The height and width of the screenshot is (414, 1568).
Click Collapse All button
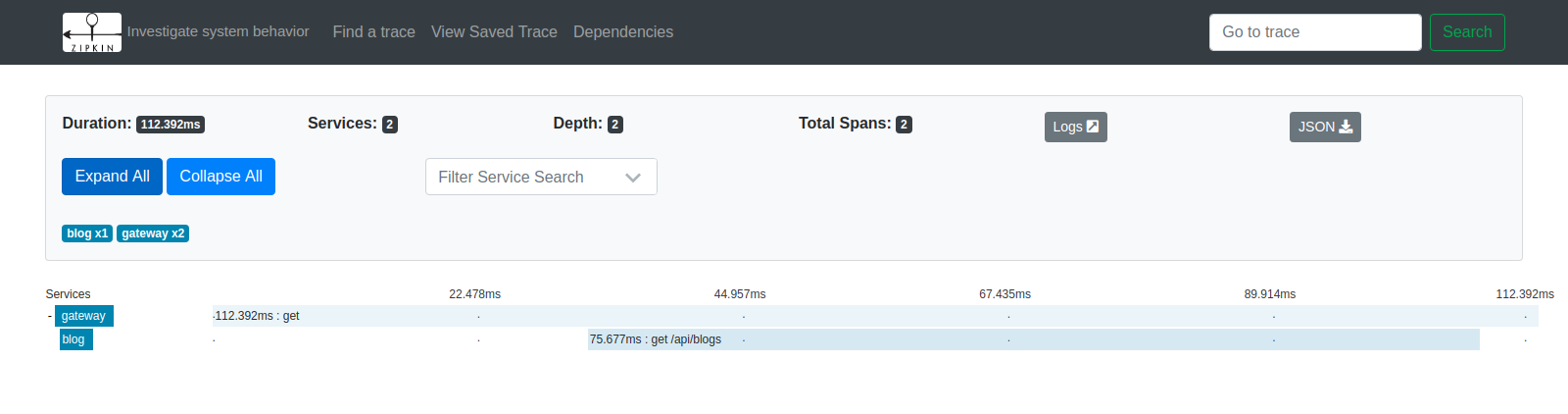pyautogui.click(x=220, y=177)
